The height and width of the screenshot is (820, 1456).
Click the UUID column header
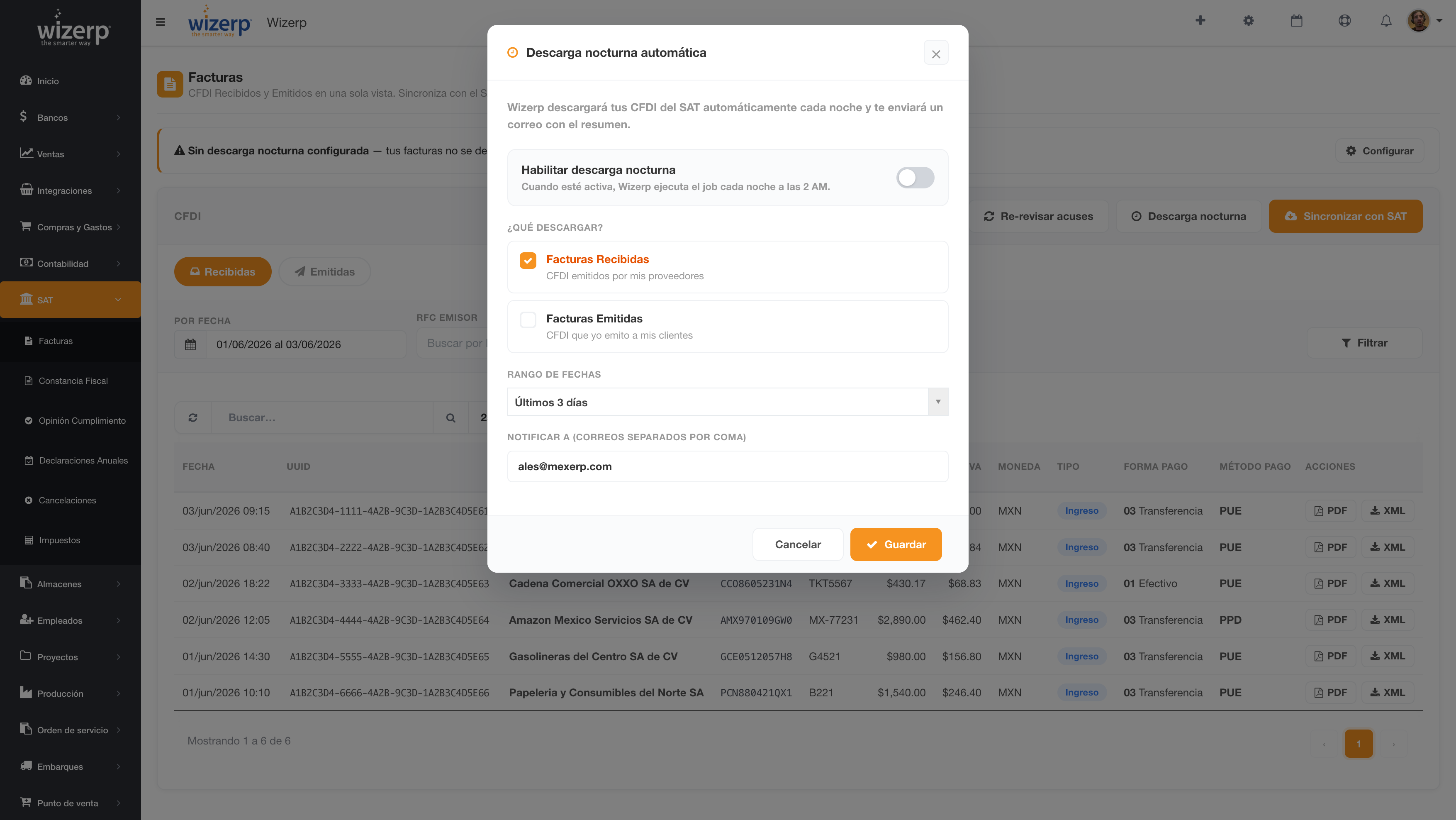(298, 466)
